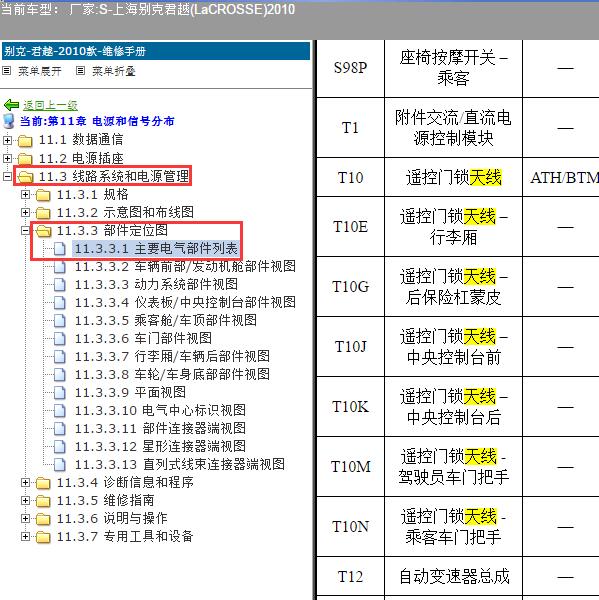Screen dimensions: 599x600
Task: Click the T10M code cell
Action: 350,466
